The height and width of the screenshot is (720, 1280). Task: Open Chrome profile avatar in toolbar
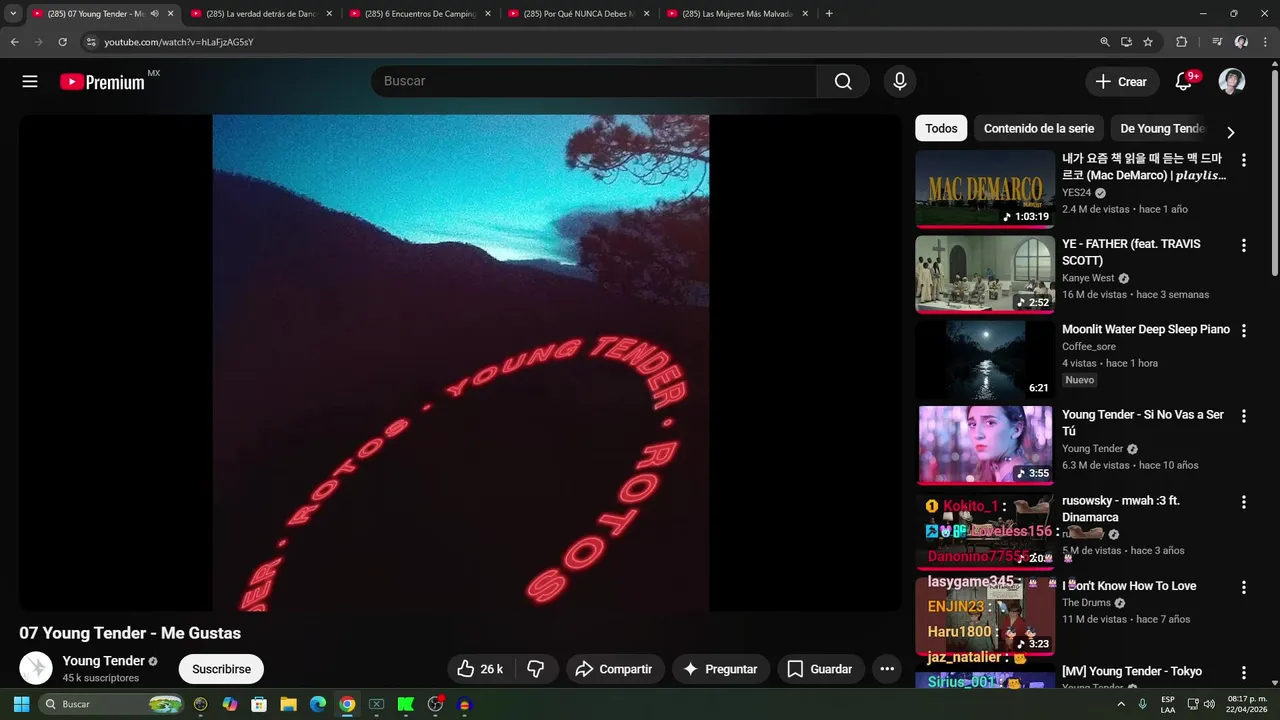click(x=1241, y=42)
